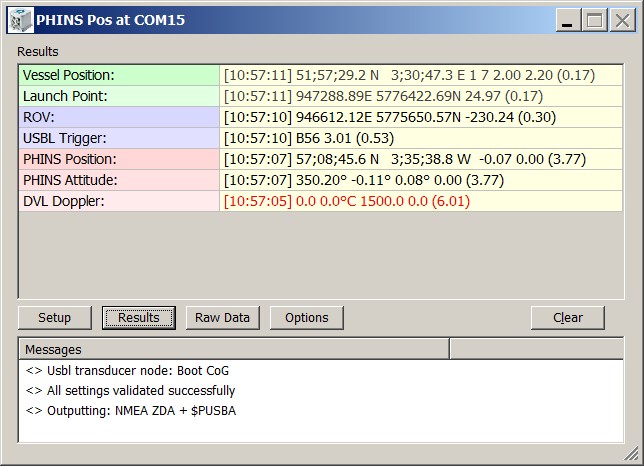Open the Setup page
The width and height of the screenshot is (644, 466).
(x=54, y=318)
